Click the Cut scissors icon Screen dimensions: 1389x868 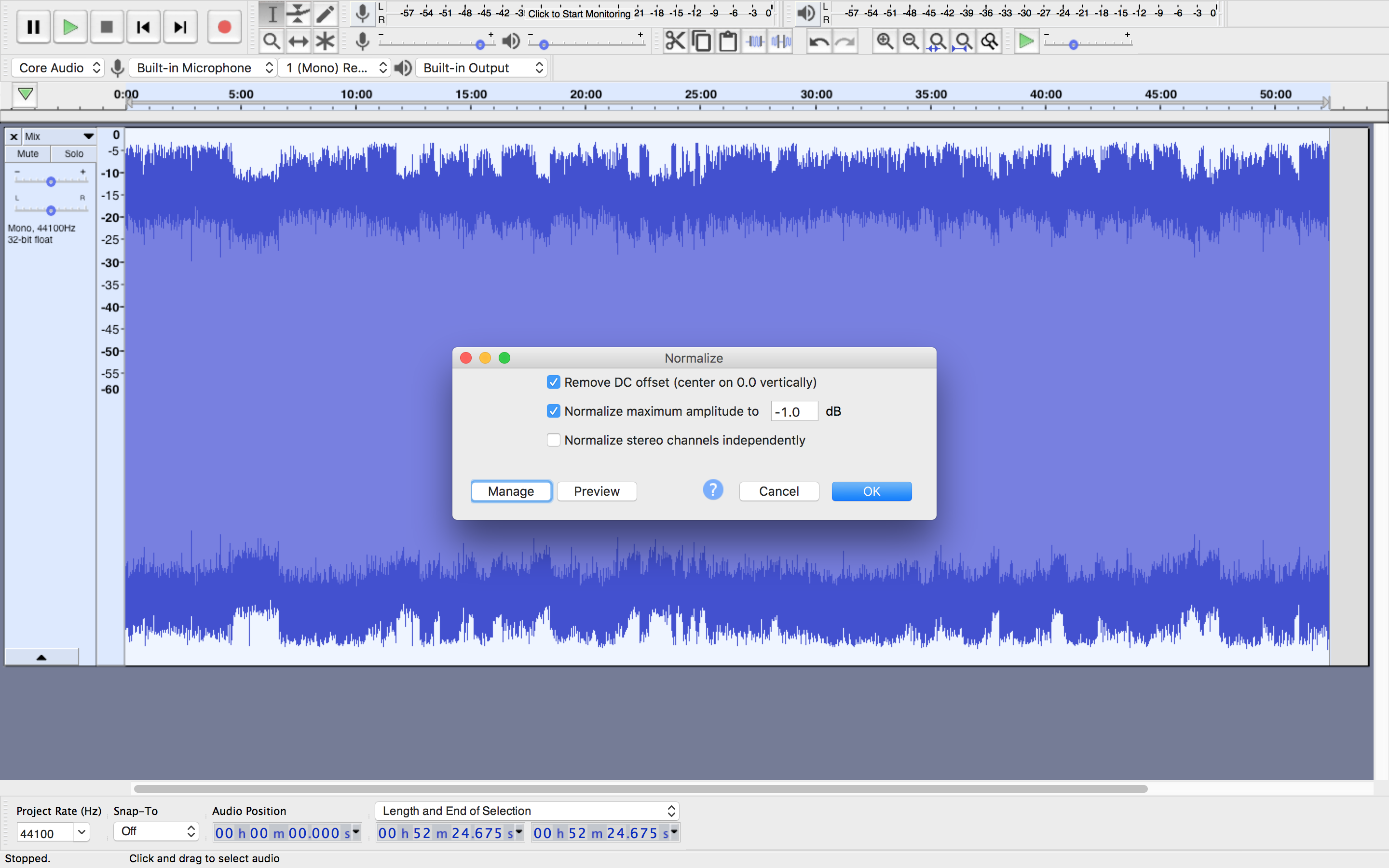pyautogui.click(x=675, y=41)
